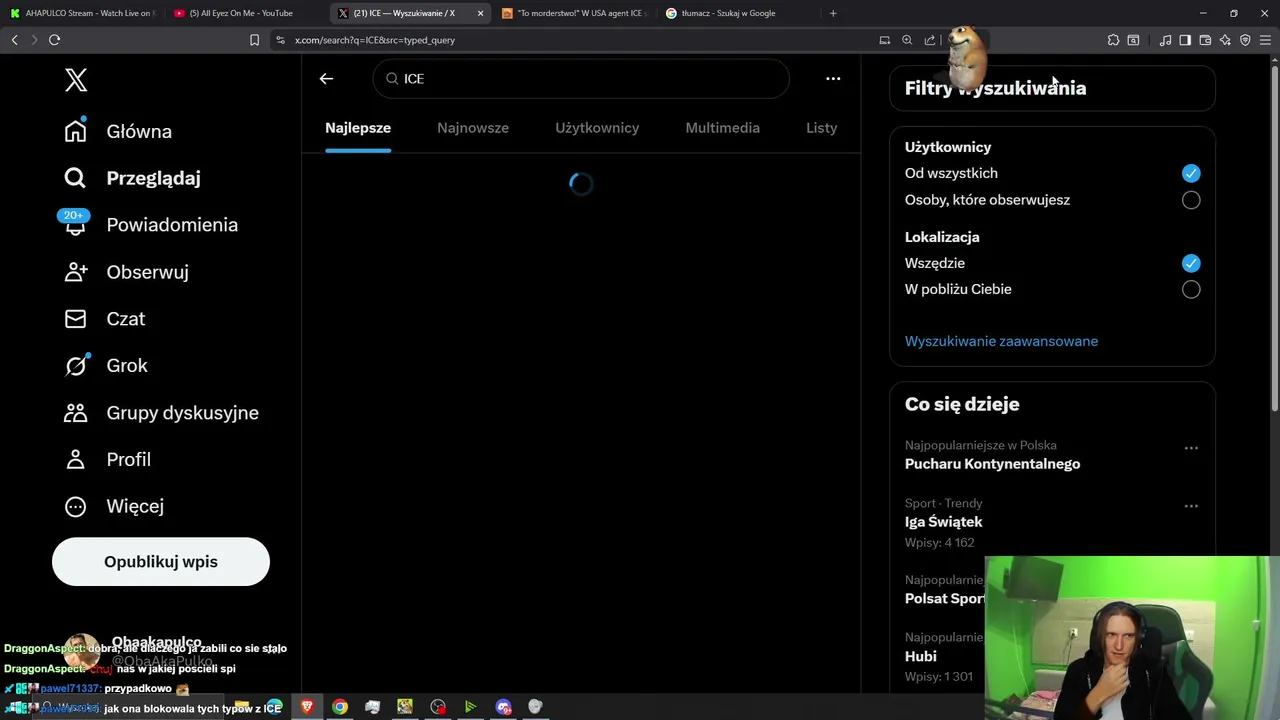This screenshot has height=720, width=1280.
Task: Open the music note toolbar icon
Action: (1165, 40)
